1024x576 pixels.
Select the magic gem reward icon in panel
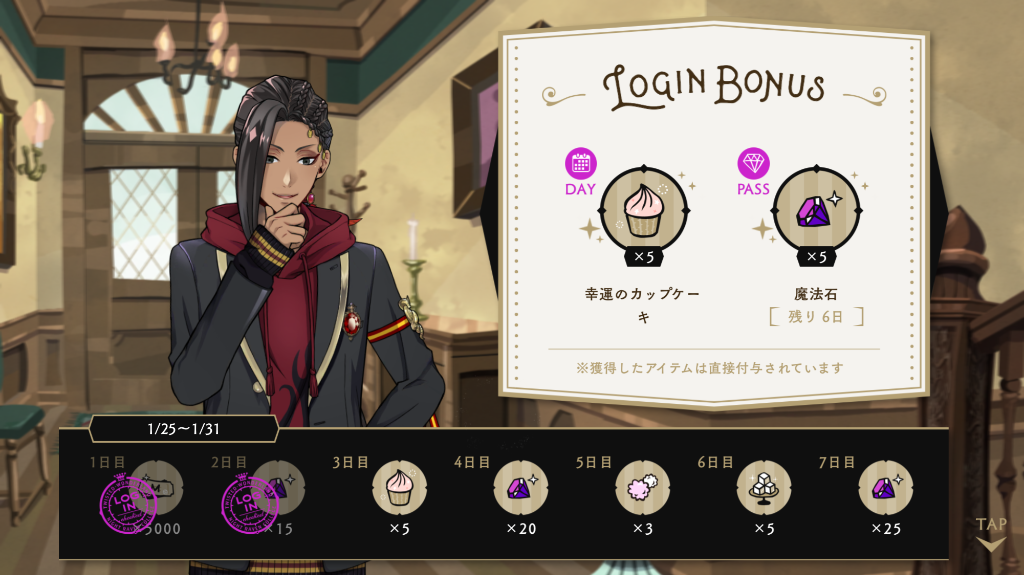(816, 211)
